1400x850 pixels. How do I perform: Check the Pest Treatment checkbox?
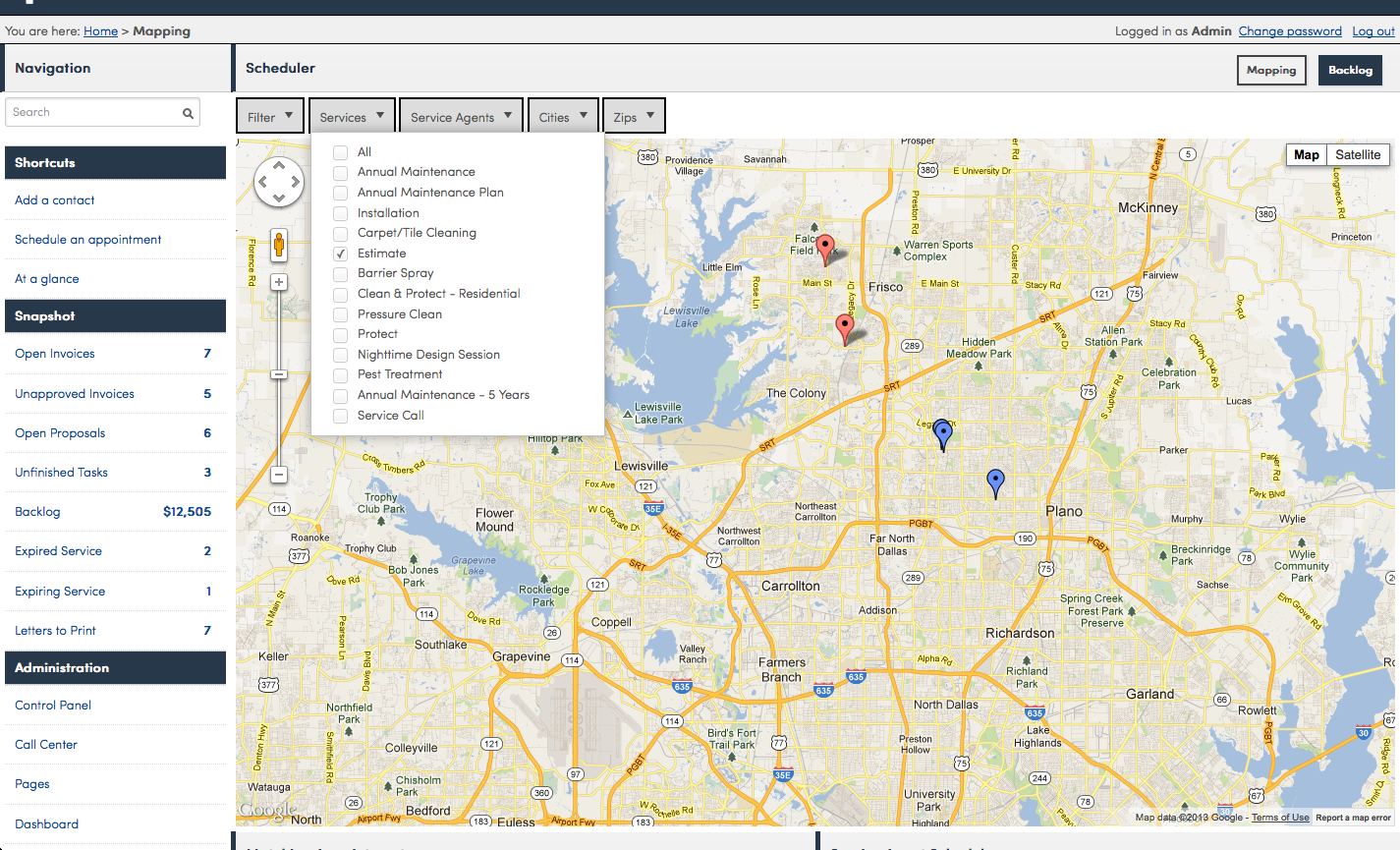point(341,375)
